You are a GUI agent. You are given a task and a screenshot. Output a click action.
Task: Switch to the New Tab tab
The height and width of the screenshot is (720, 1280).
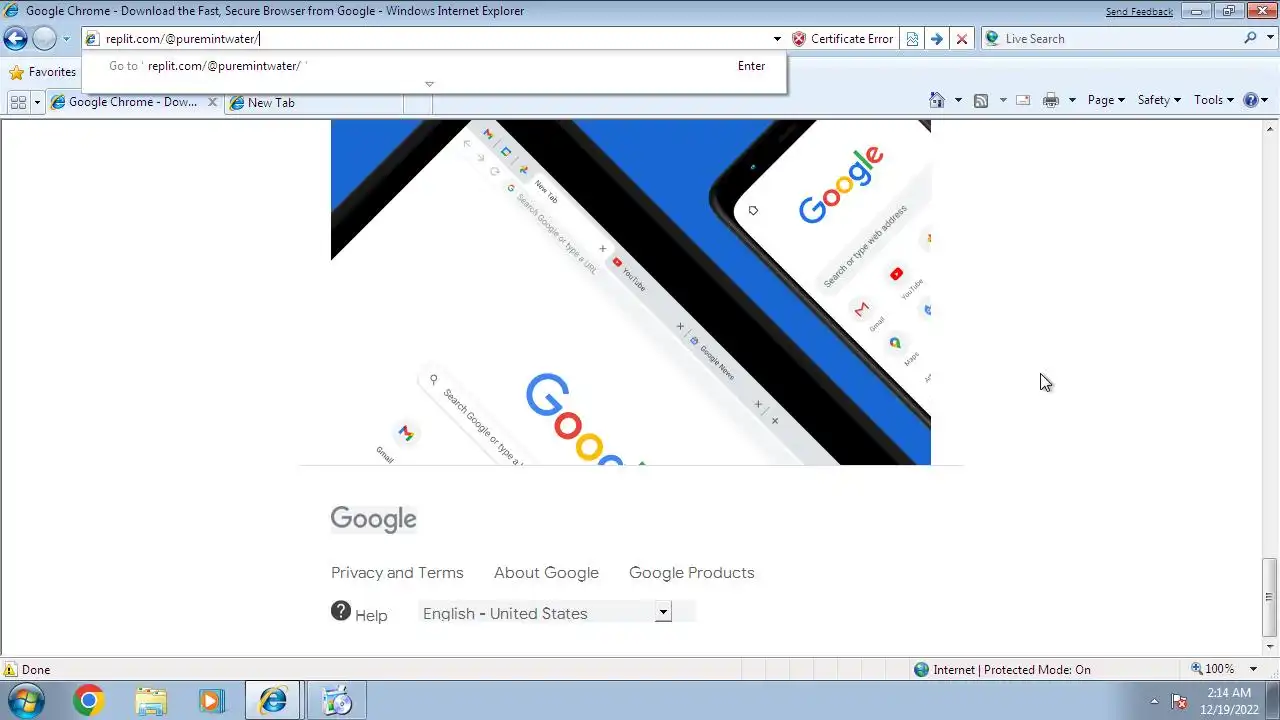pyautogui.click(x=313, y=103)
